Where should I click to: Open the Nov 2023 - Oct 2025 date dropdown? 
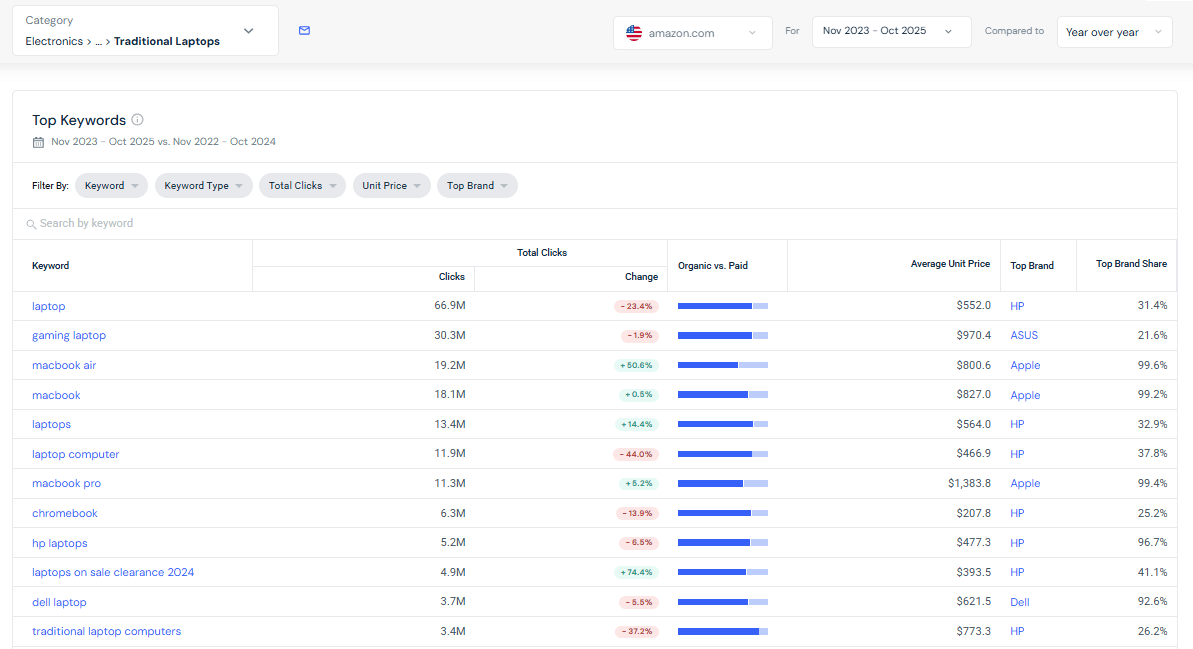point(892,31)
